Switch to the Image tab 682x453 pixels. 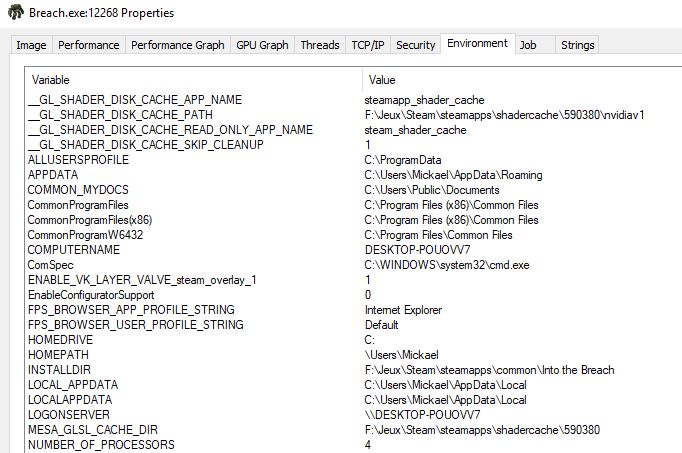[31, 45]
